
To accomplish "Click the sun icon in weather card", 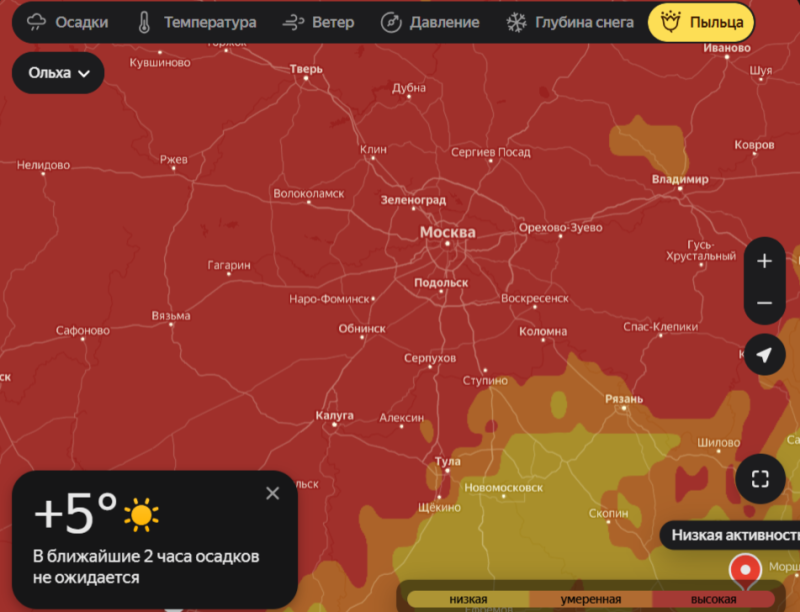I will point(140,515).
